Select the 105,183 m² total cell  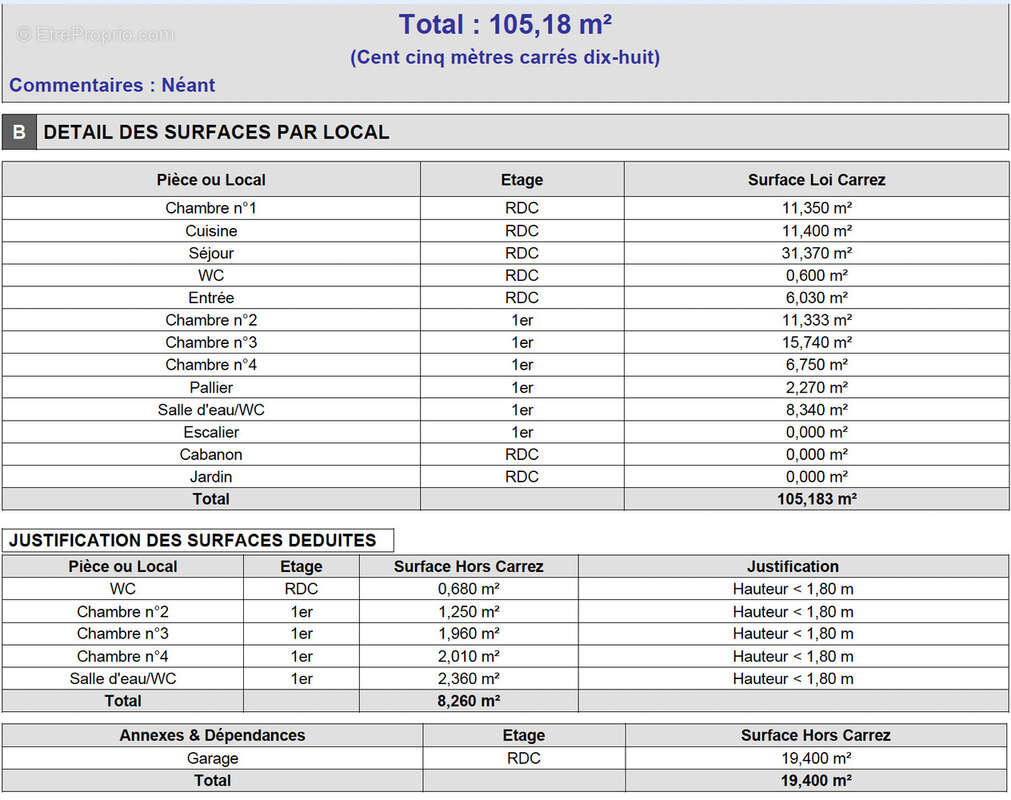[x=816, y=499]
